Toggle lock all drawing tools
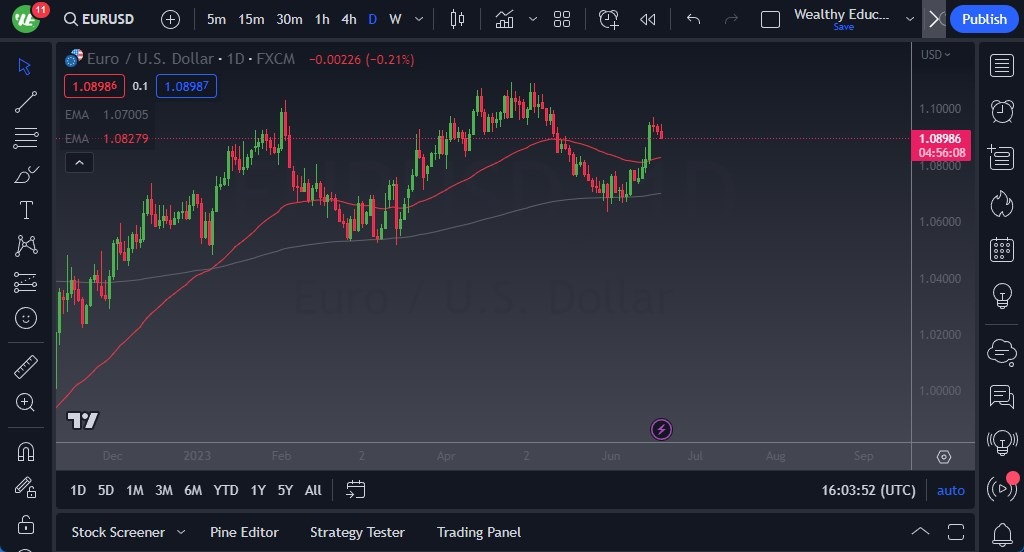1024x552 pixels. click(26, 524)
